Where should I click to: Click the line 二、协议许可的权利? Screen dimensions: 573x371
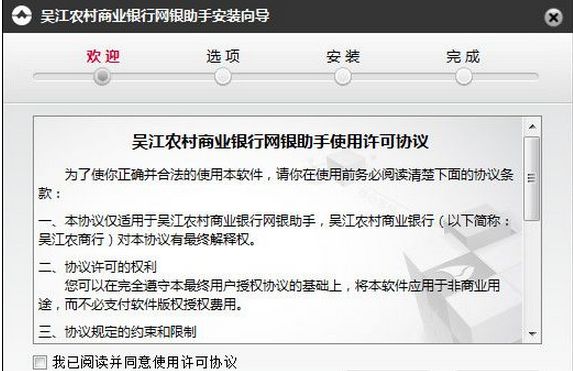coord(98,267)
